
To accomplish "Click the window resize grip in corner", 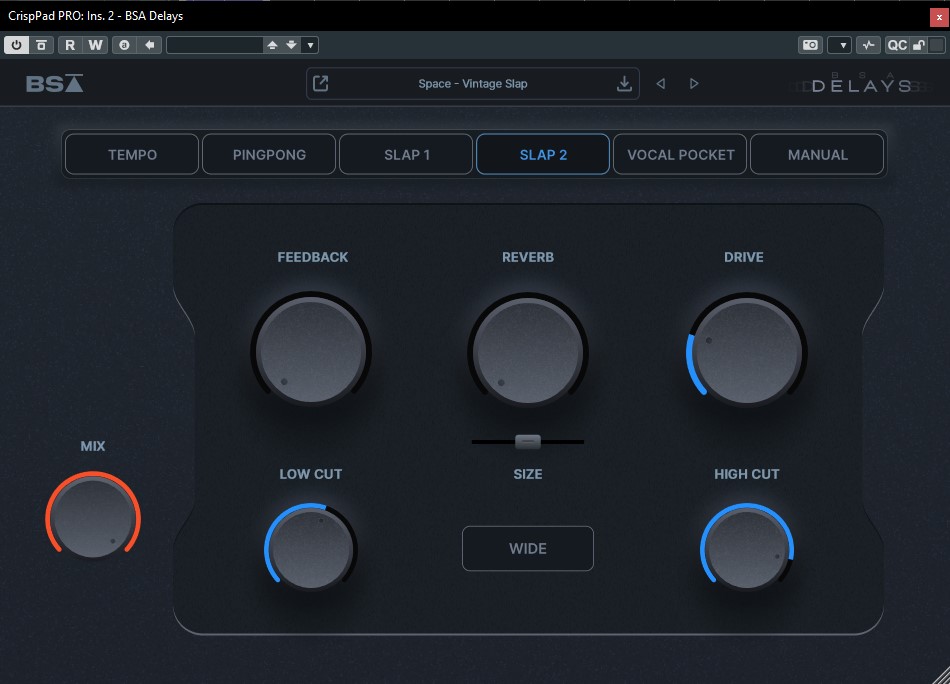I will pyautogui.click(x=941, y=675).
